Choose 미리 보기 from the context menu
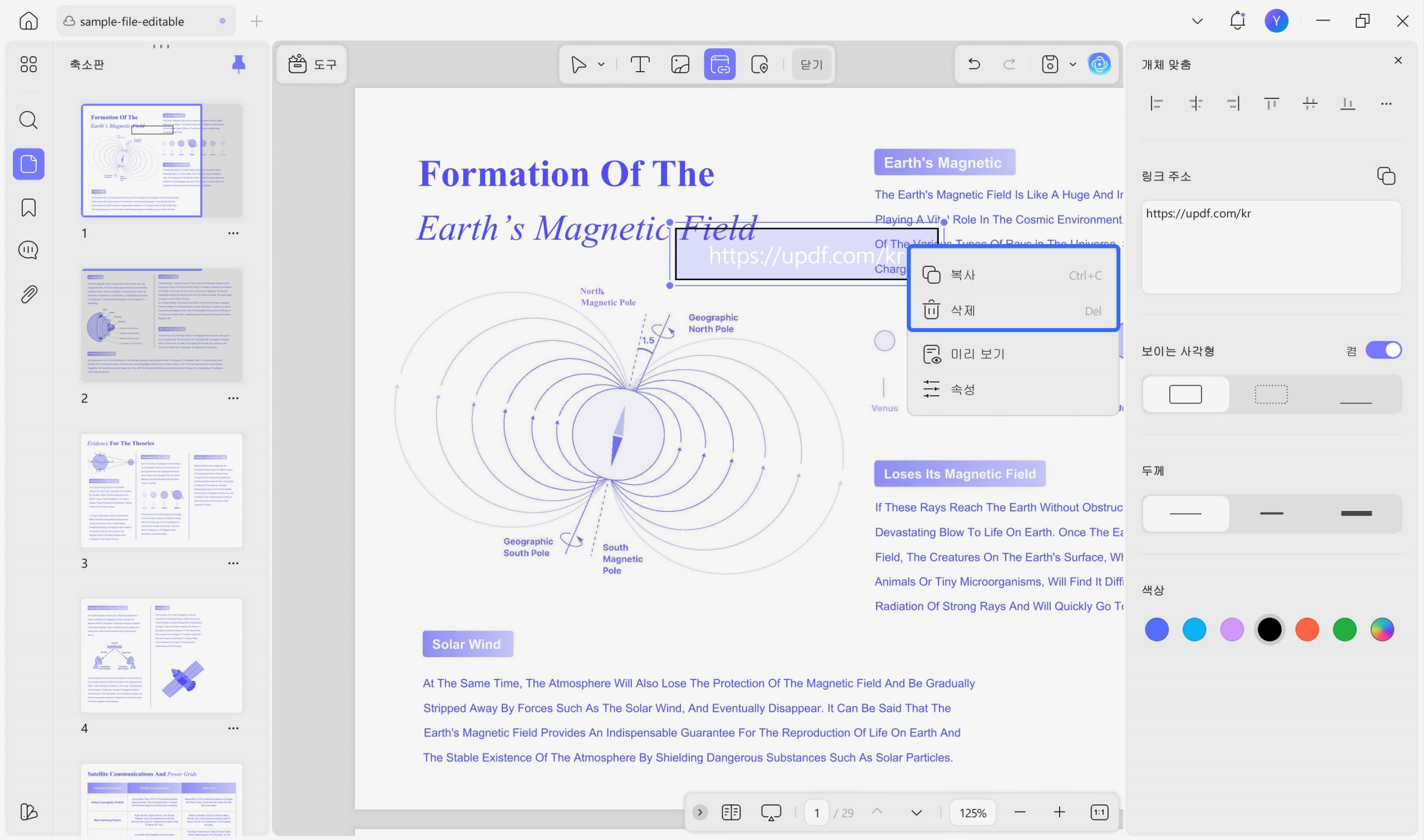1424x840 pixels. (x=1012, y=354)
